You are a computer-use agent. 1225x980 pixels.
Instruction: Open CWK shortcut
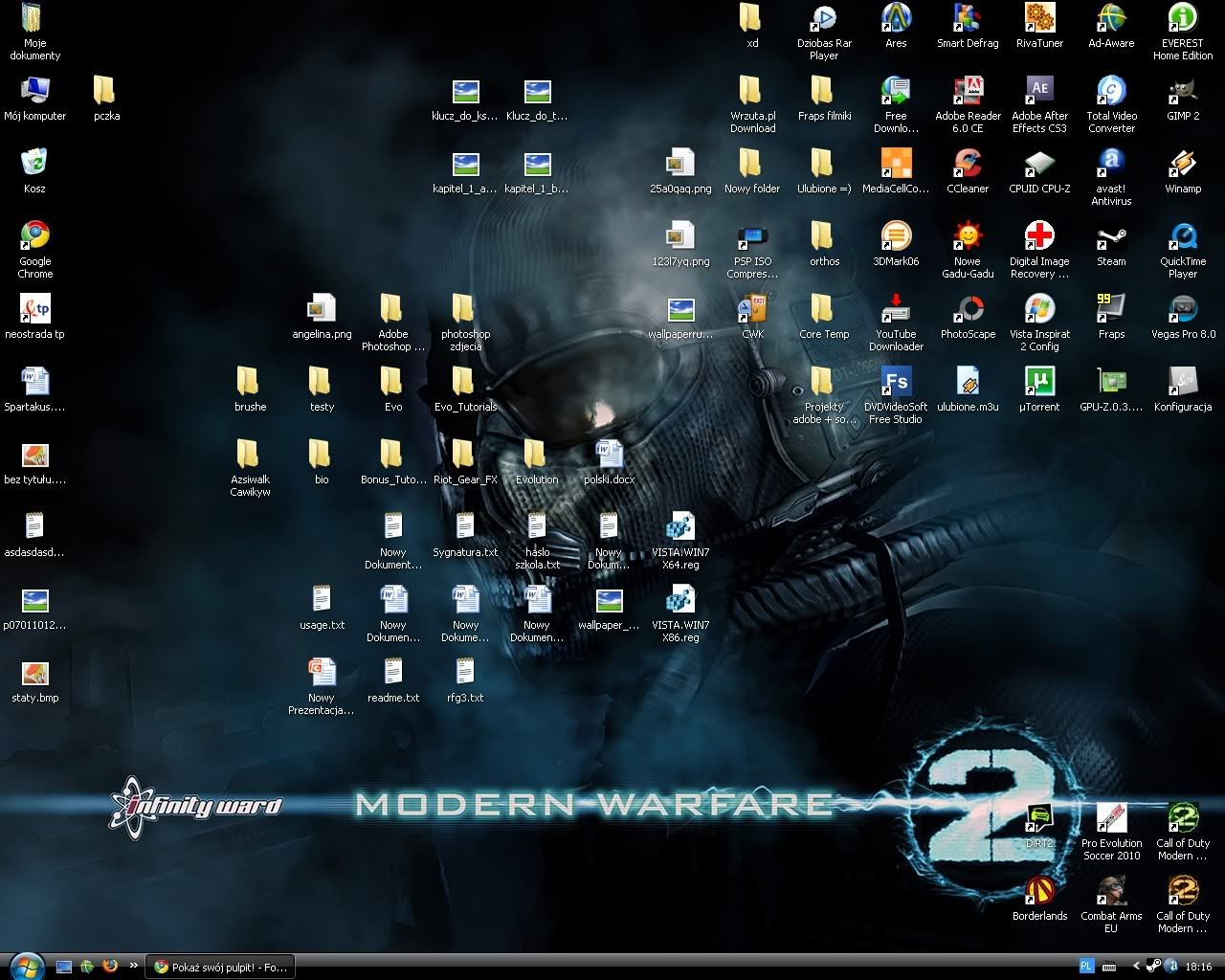pos(752,316)
